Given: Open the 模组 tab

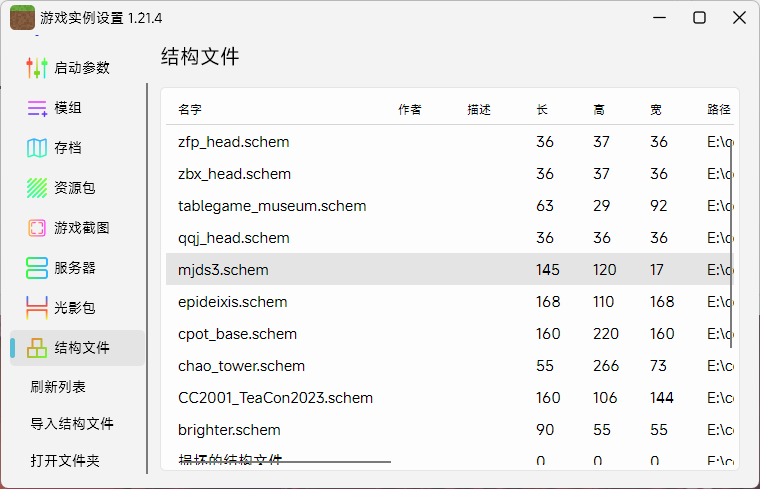Looking at the screenshot, I should pos(68,108).
